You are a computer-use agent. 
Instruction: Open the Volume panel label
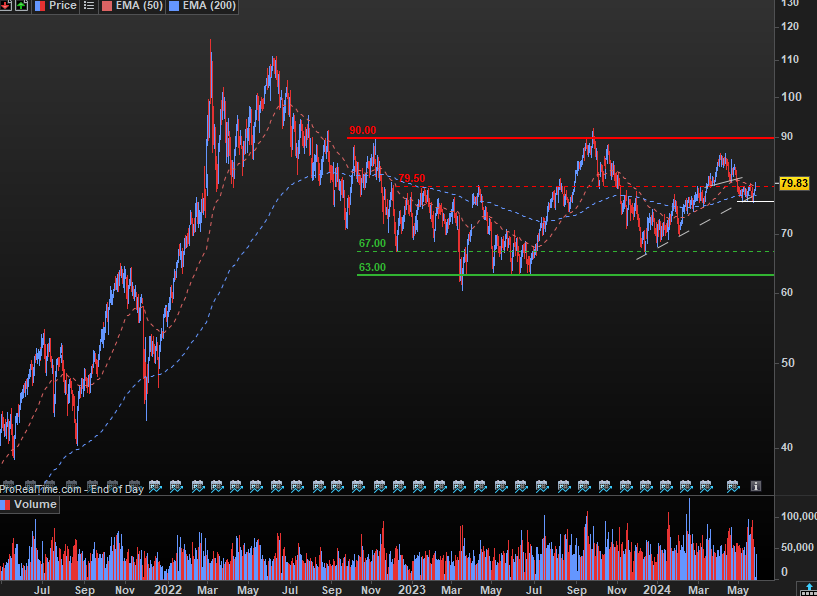[x=35, y=504]
